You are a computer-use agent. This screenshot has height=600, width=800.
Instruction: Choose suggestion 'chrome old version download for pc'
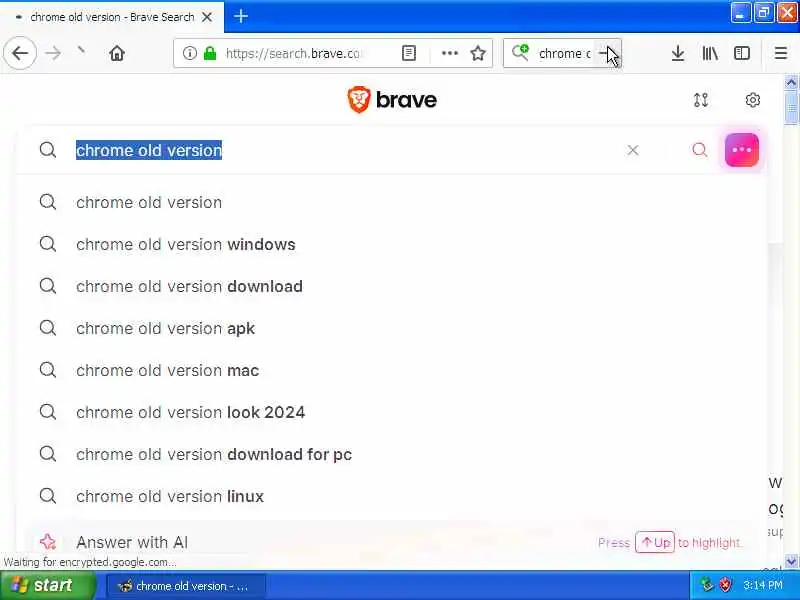(x=391, y=454)
